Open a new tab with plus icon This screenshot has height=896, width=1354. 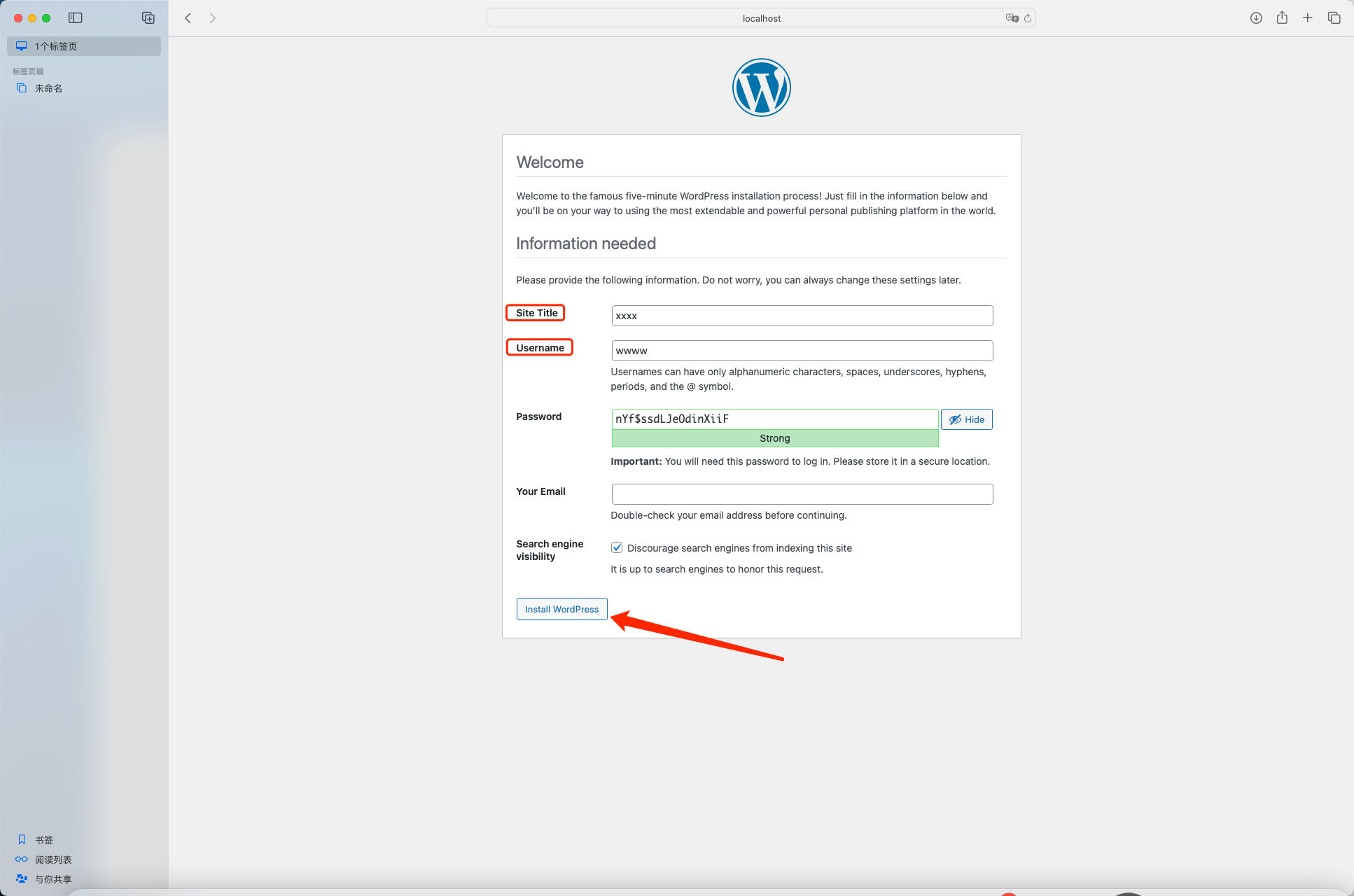coord(1308,17)
